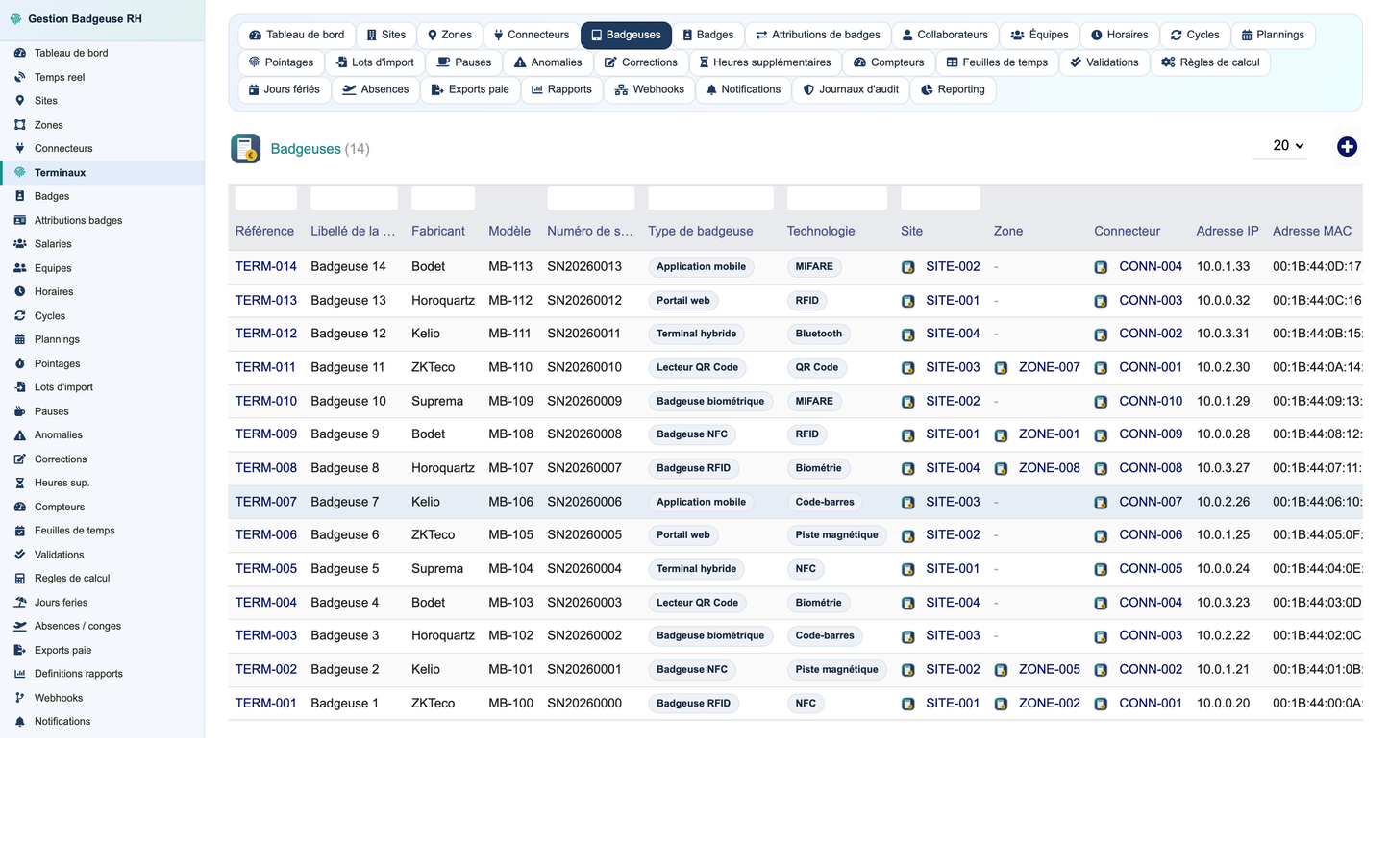Sort by the Modèle column header
1389x868 pixels.
click(509, 231)
